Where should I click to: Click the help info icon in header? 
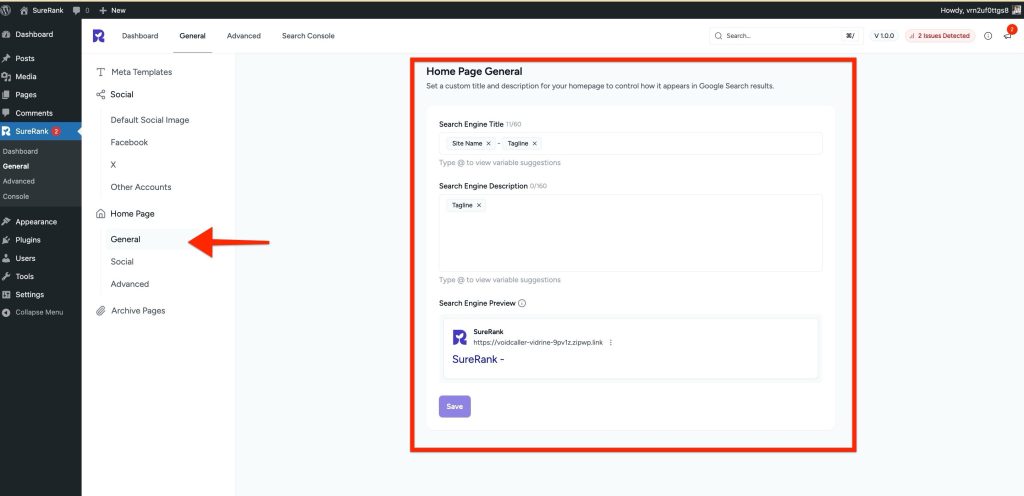(988, 36)
